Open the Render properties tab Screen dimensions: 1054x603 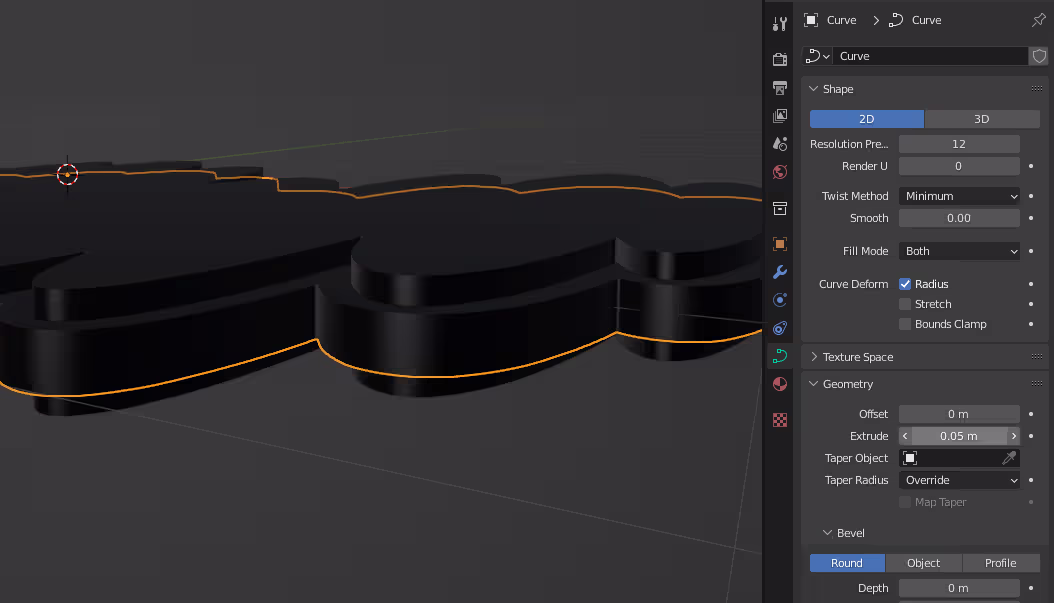tap(780, 59)
